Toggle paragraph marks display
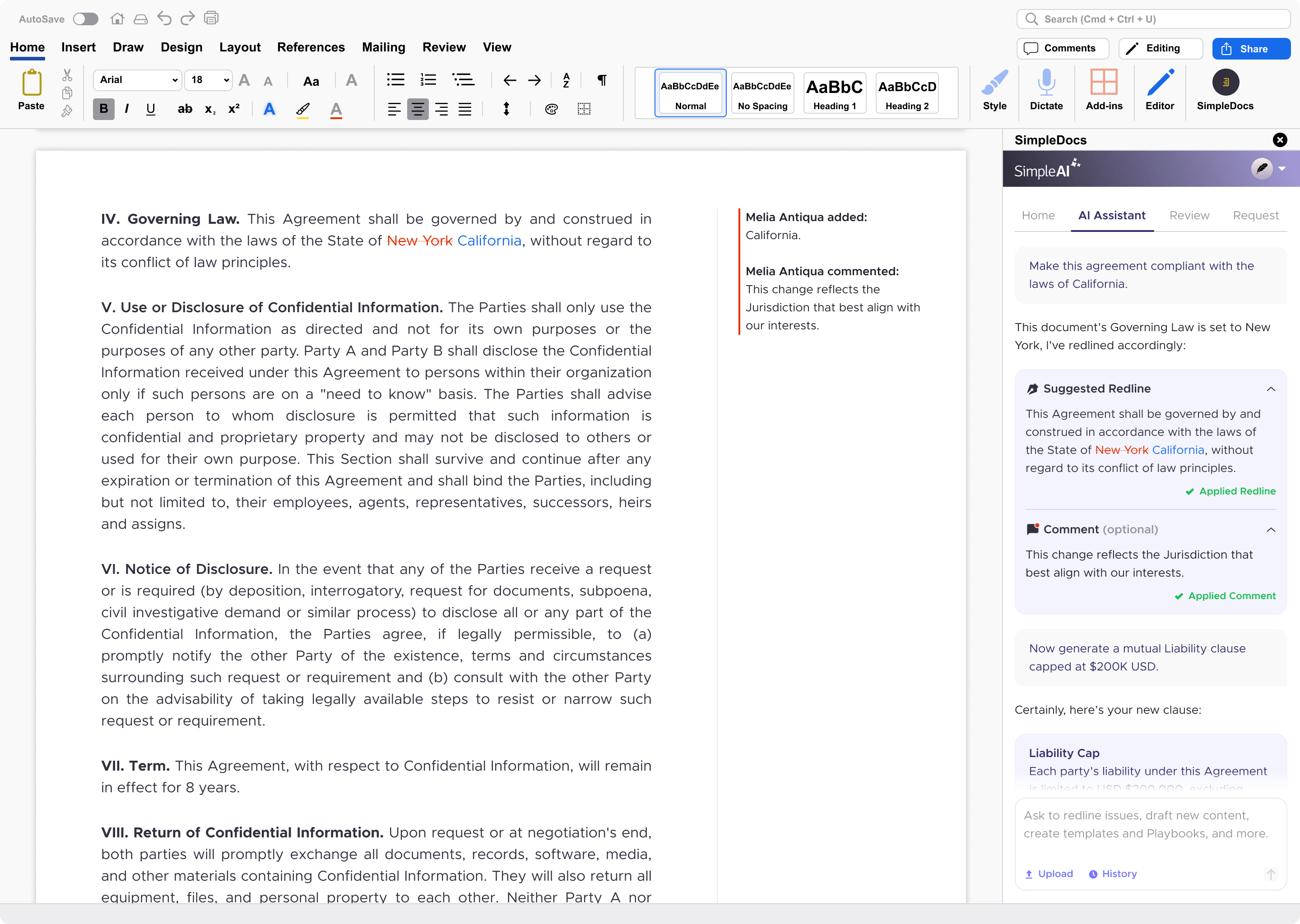Screen dimensions: 1300x924 pos(602,80)
